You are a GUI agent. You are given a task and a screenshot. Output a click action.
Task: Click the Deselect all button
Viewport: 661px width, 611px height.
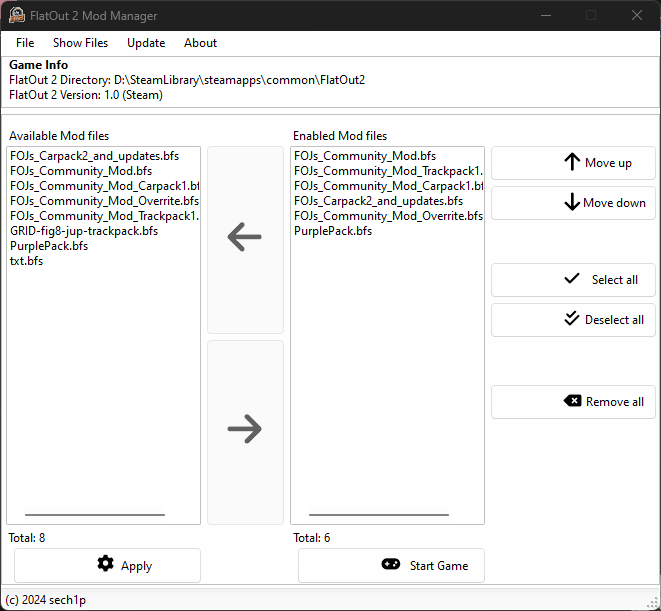click(573, 320)
